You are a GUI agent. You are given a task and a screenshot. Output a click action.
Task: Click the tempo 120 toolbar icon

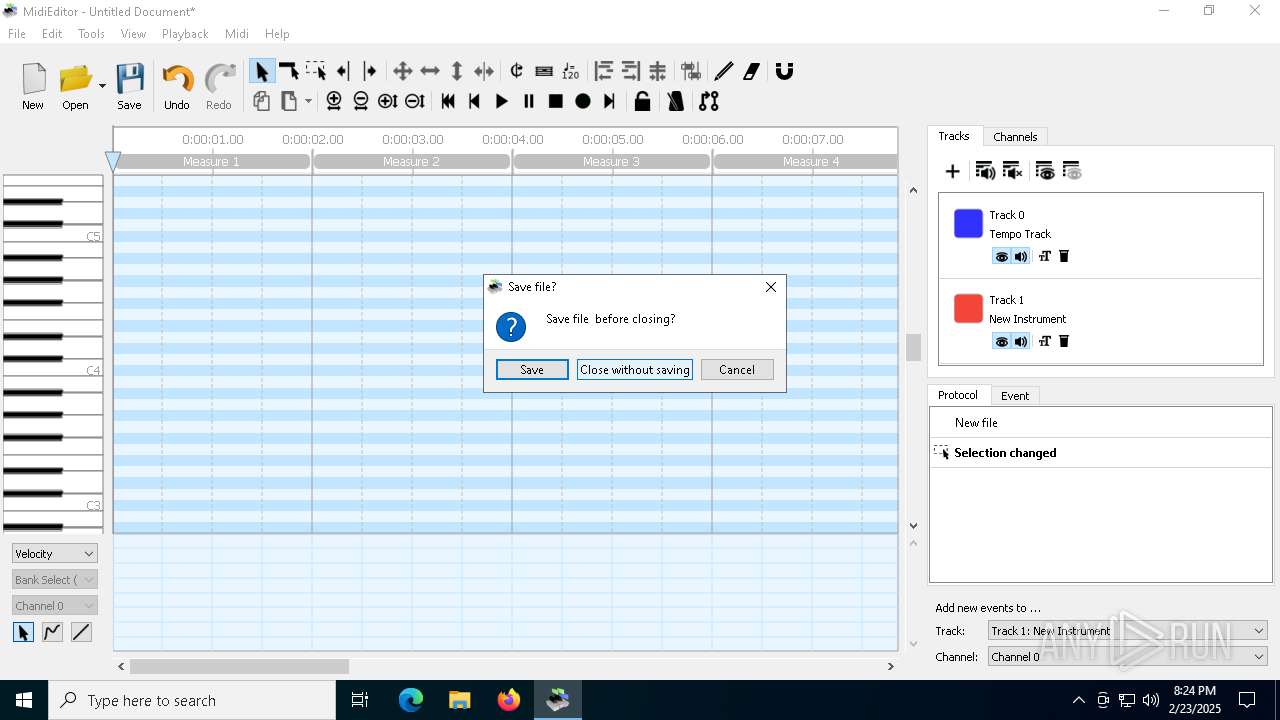[571, 71]
